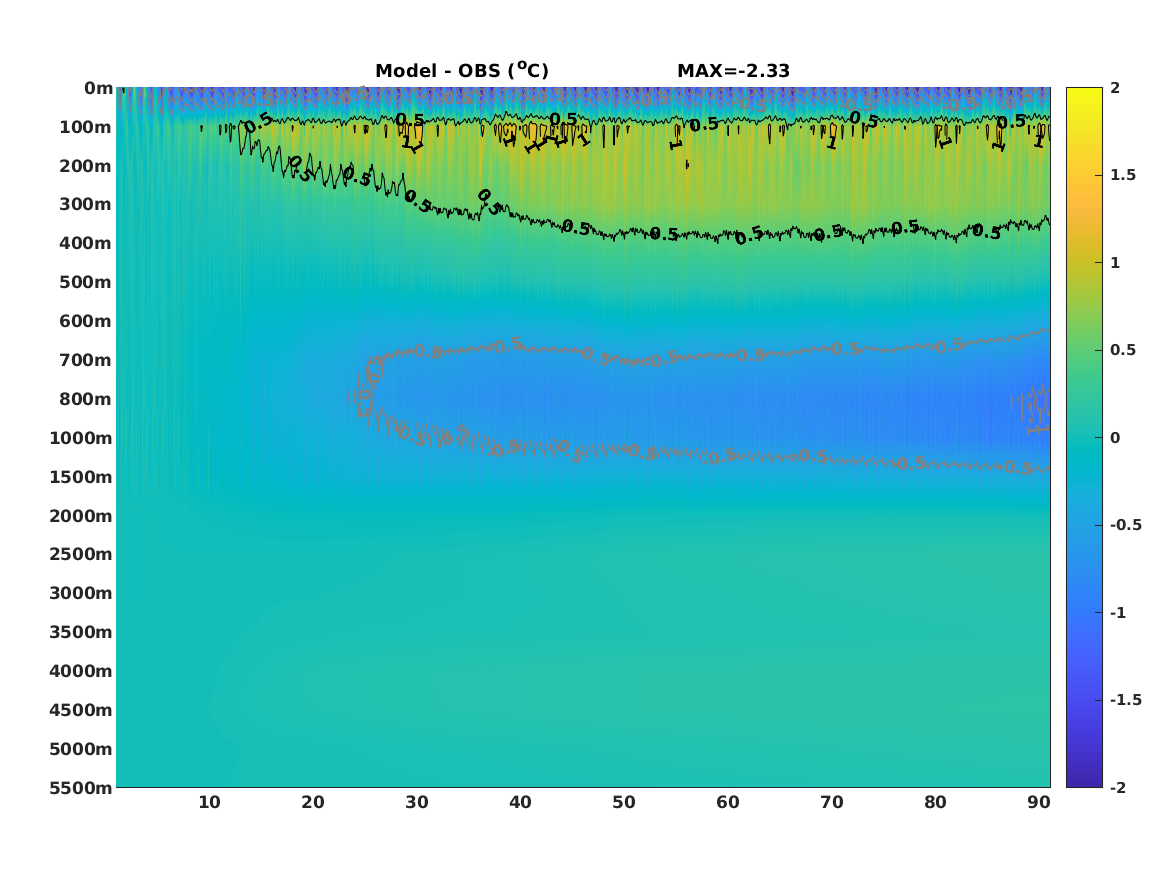Click the '400m' depth axis label
The height and width of the screenshot is (875, 1167).
(86, 243)
